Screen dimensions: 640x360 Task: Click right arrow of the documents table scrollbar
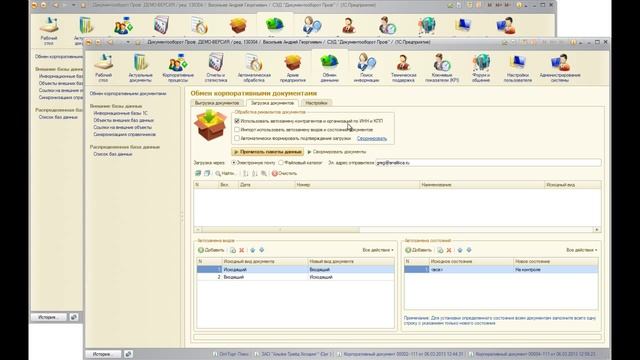coord(597,230)
